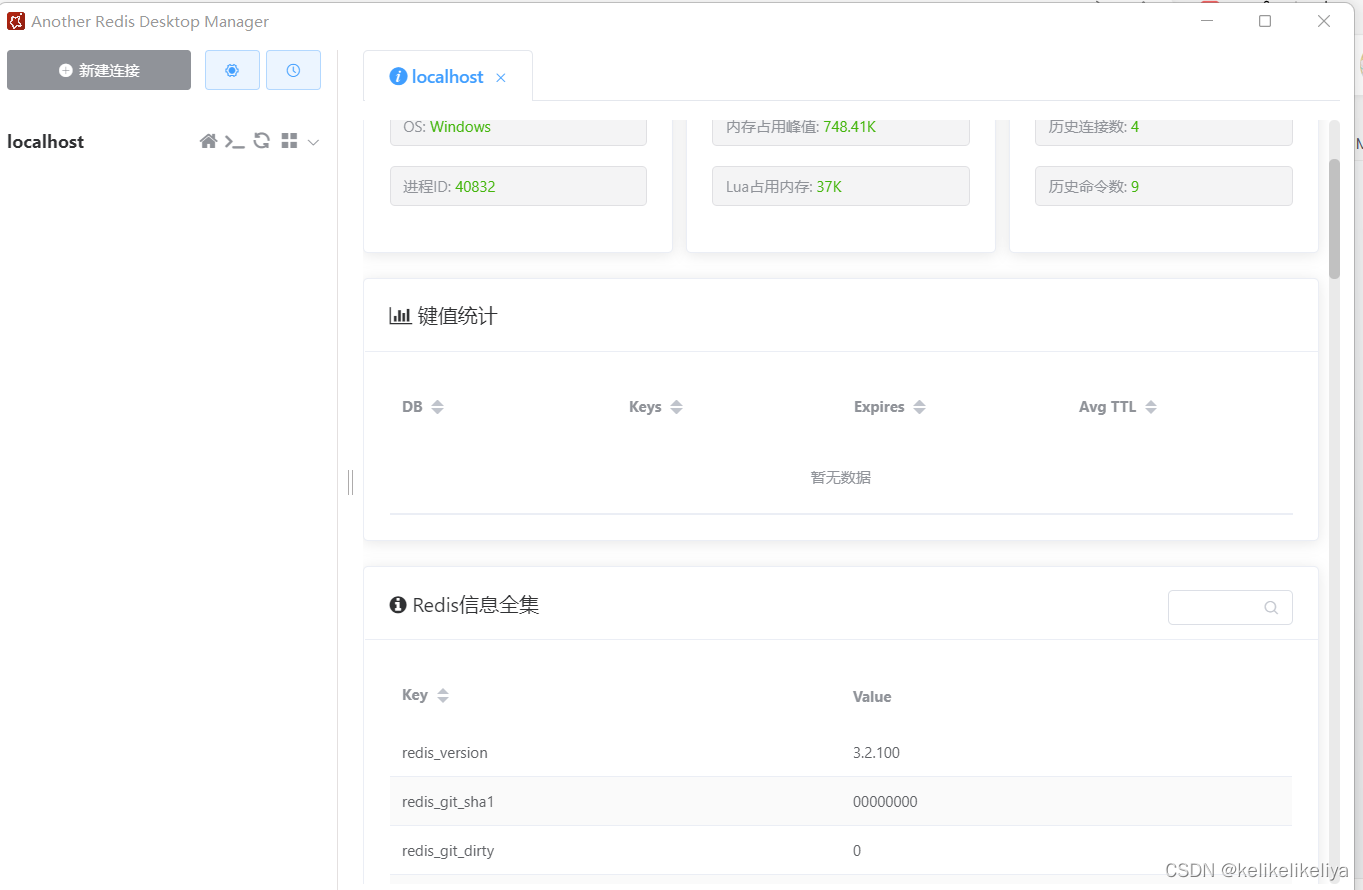Sort key statistics by Keys column
This screenshot has height=890, width=1363.
(x=676, y=407)
